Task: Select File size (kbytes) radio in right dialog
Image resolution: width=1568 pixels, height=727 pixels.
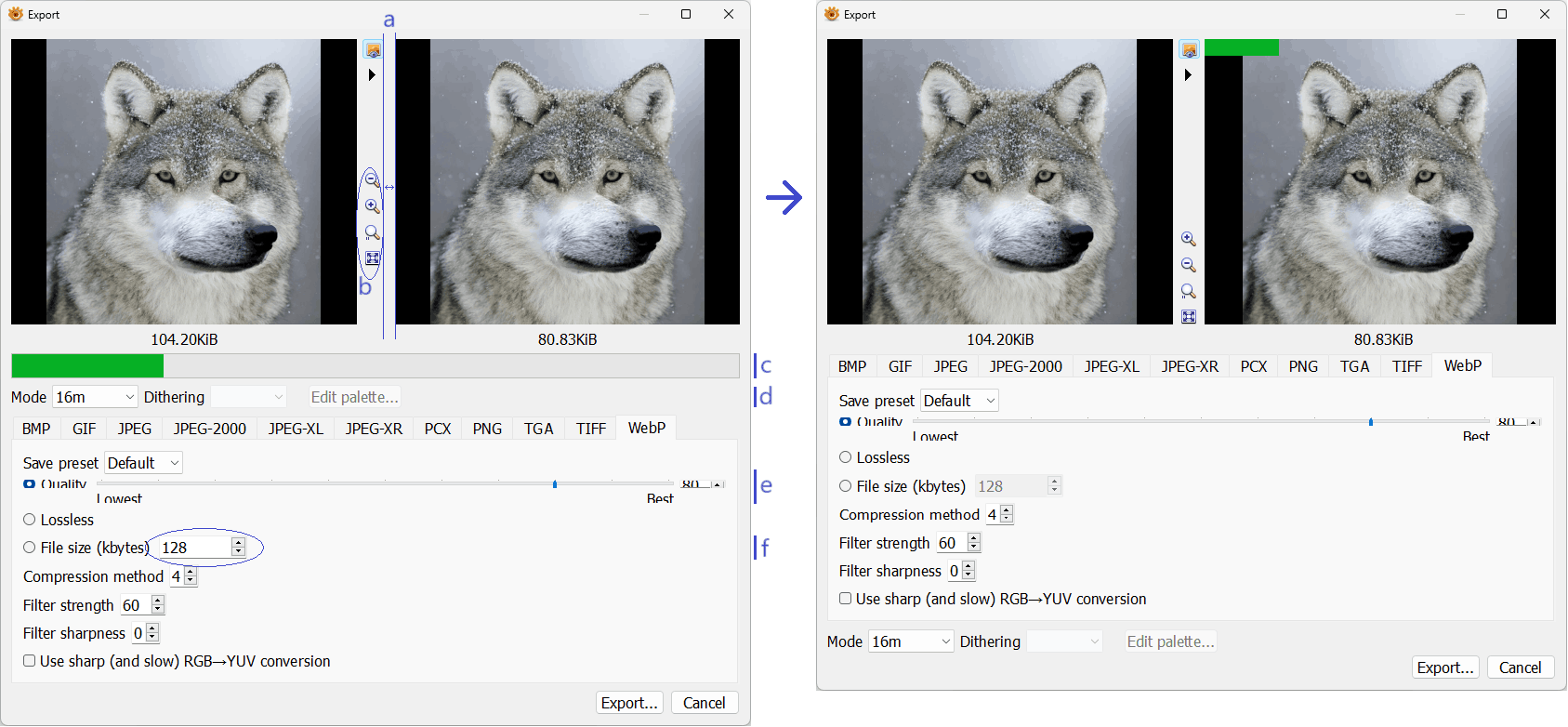Action: (846, 485)
